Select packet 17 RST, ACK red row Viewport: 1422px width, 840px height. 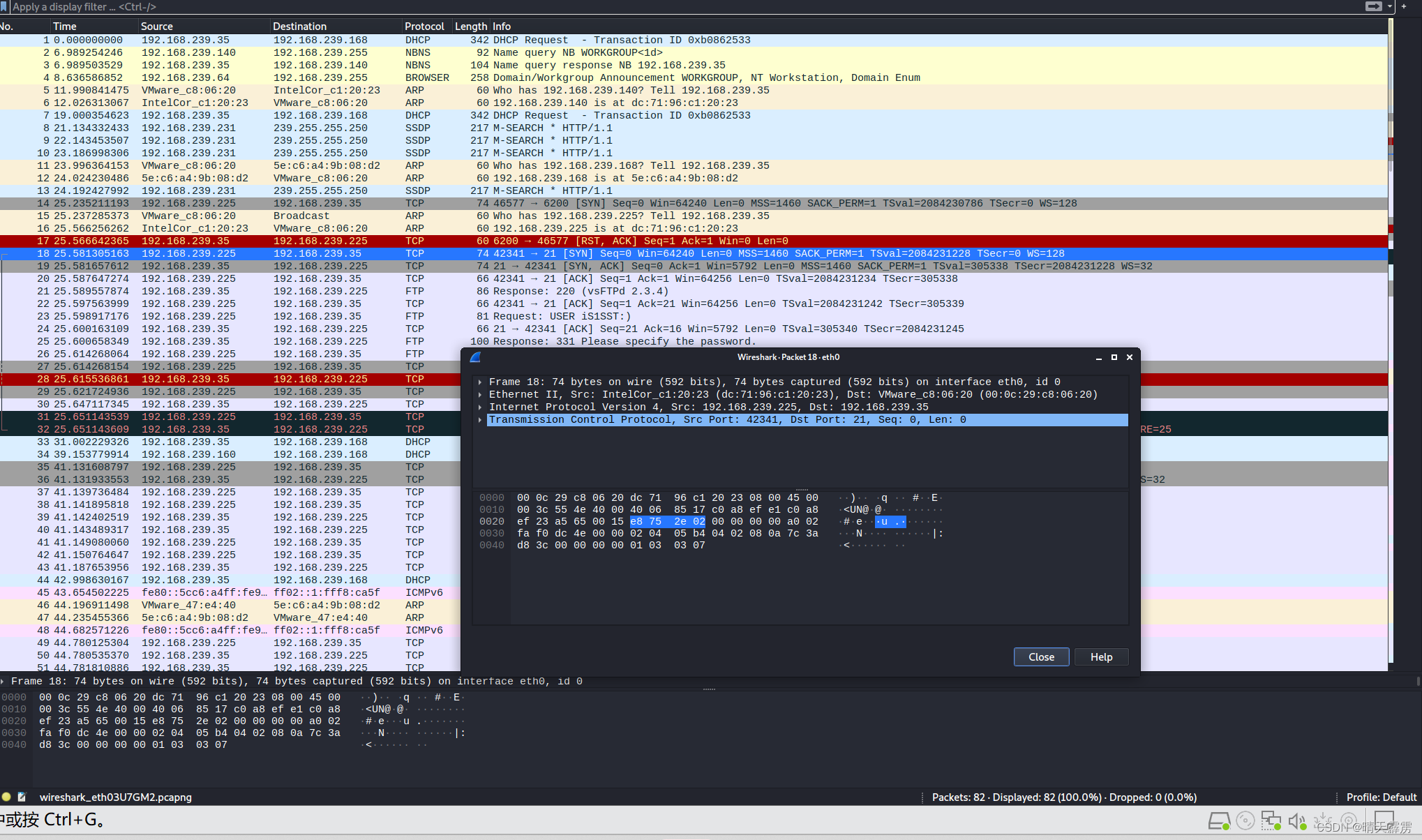(694, 241)
